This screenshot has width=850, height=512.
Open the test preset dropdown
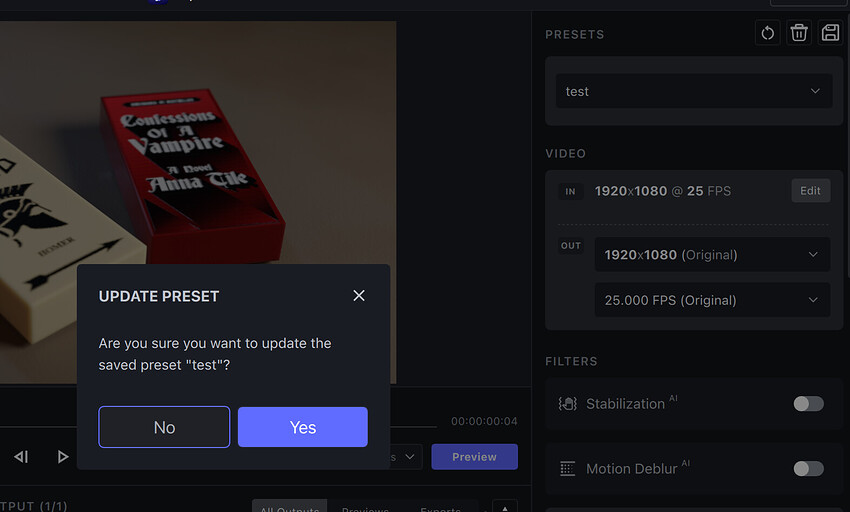(x=694, y=91)
